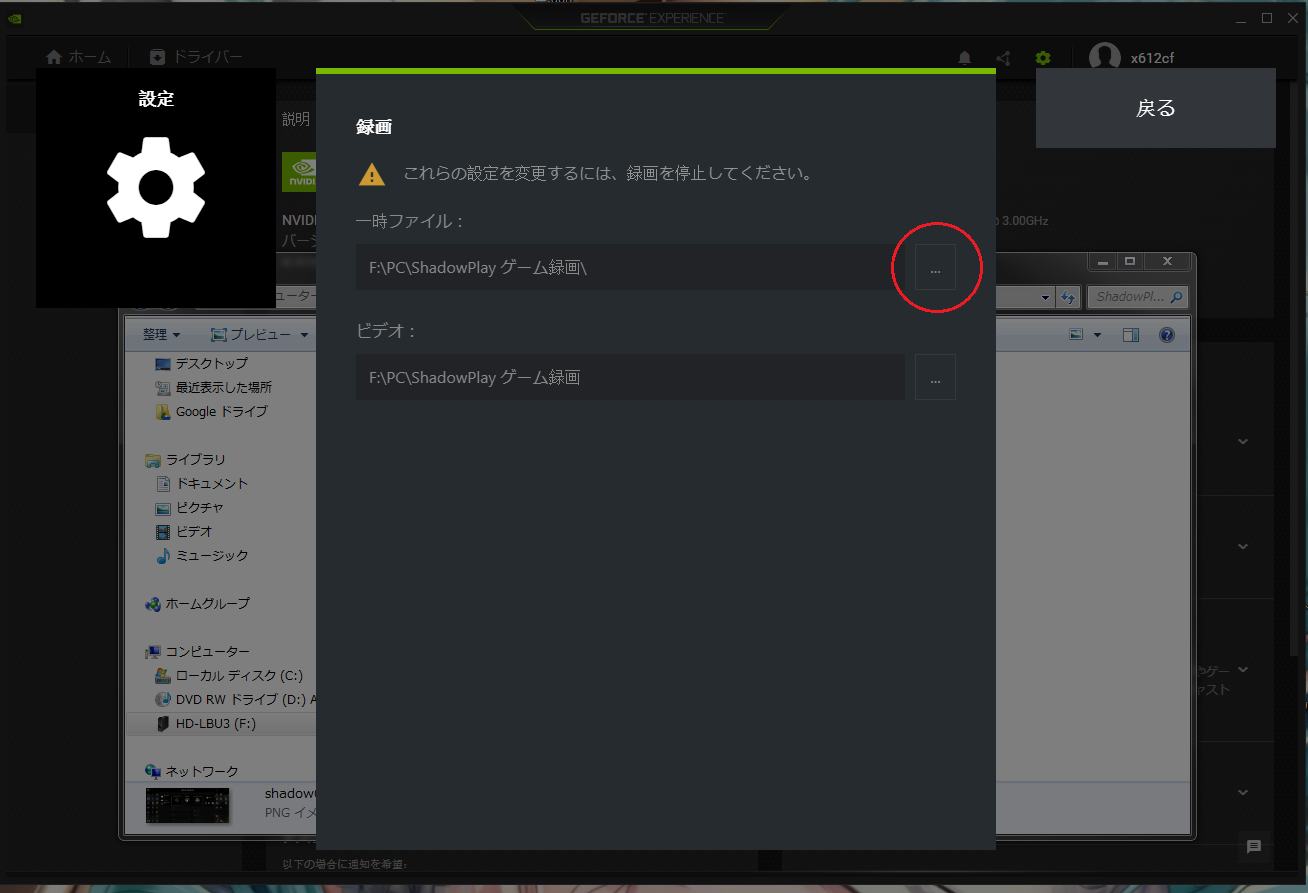Click the 戻る button
Image resolution: width=1308 pixels, height=893 pixels.
point(1155,108)
